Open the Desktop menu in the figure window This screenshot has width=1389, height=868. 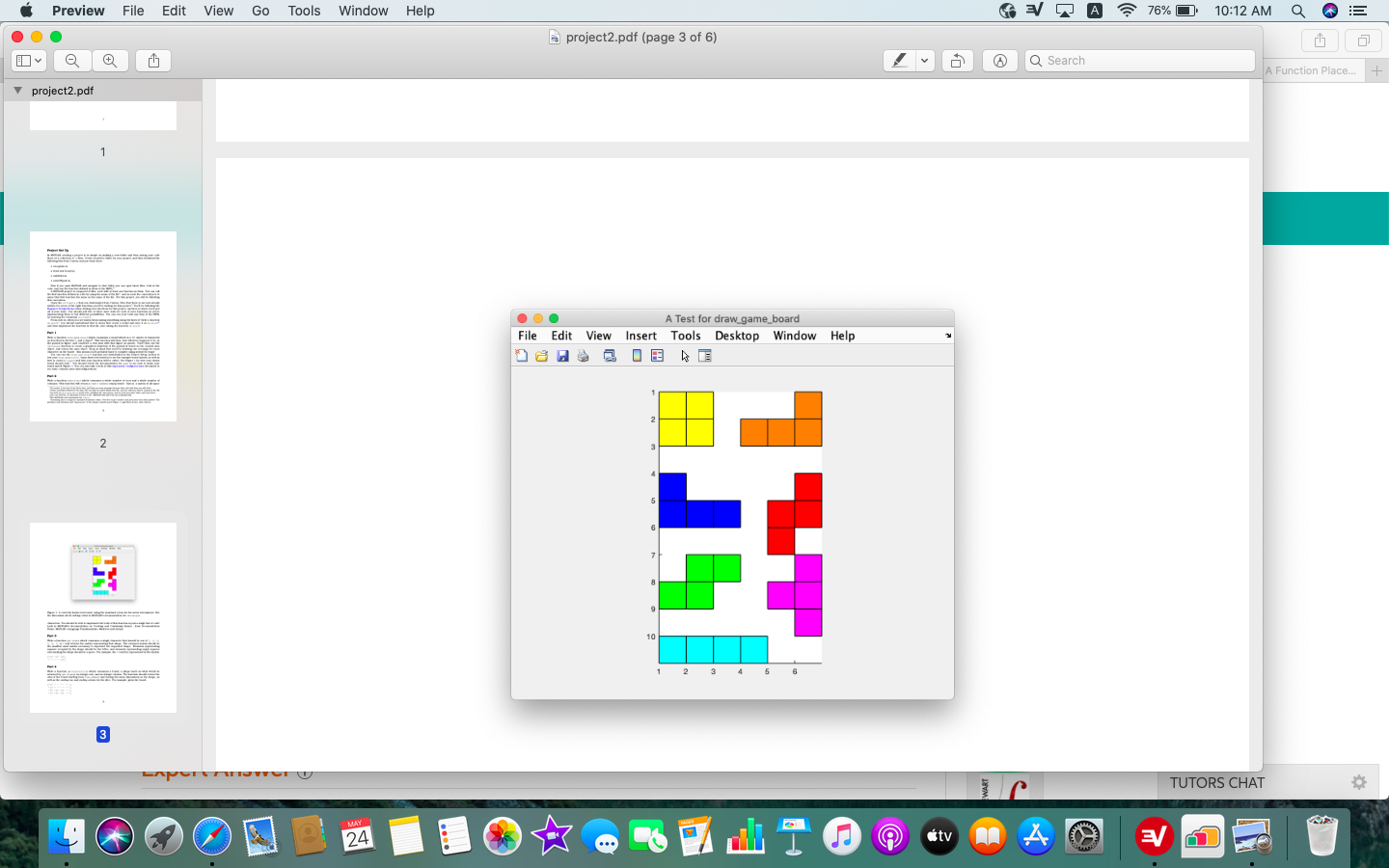pos(736,336)
